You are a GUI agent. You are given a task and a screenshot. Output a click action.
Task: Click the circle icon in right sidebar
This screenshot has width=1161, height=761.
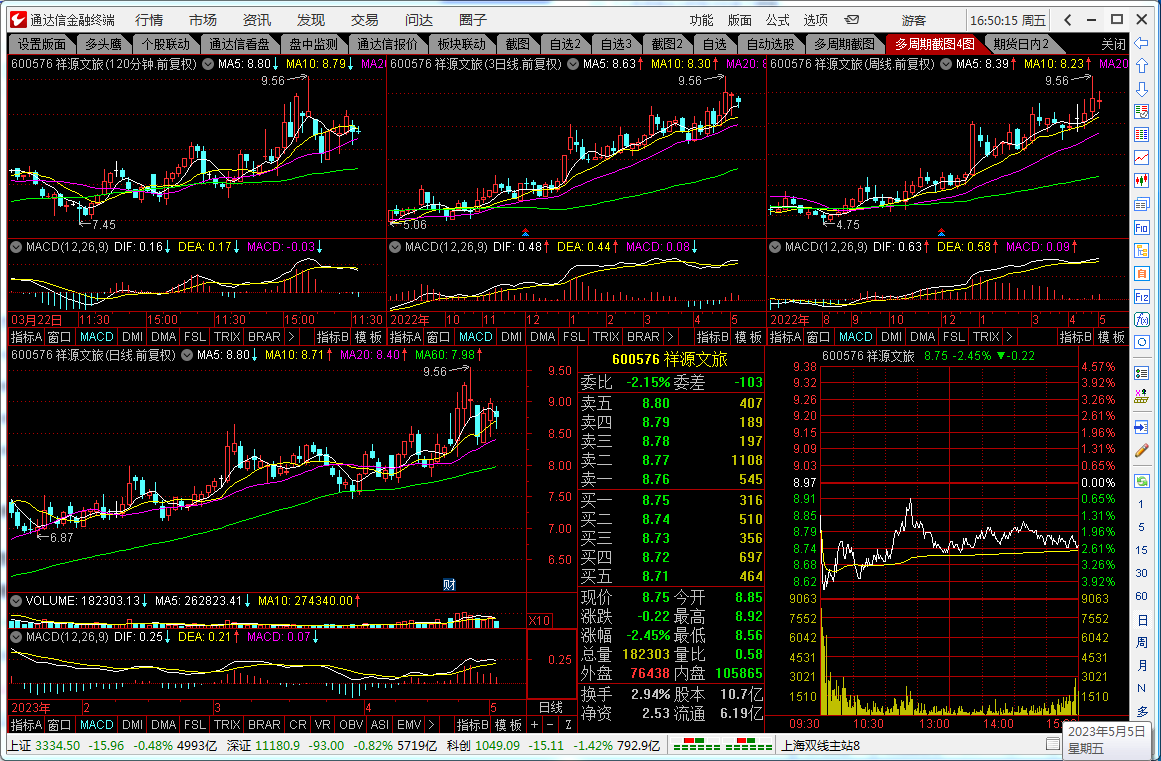click(1142, 343)
